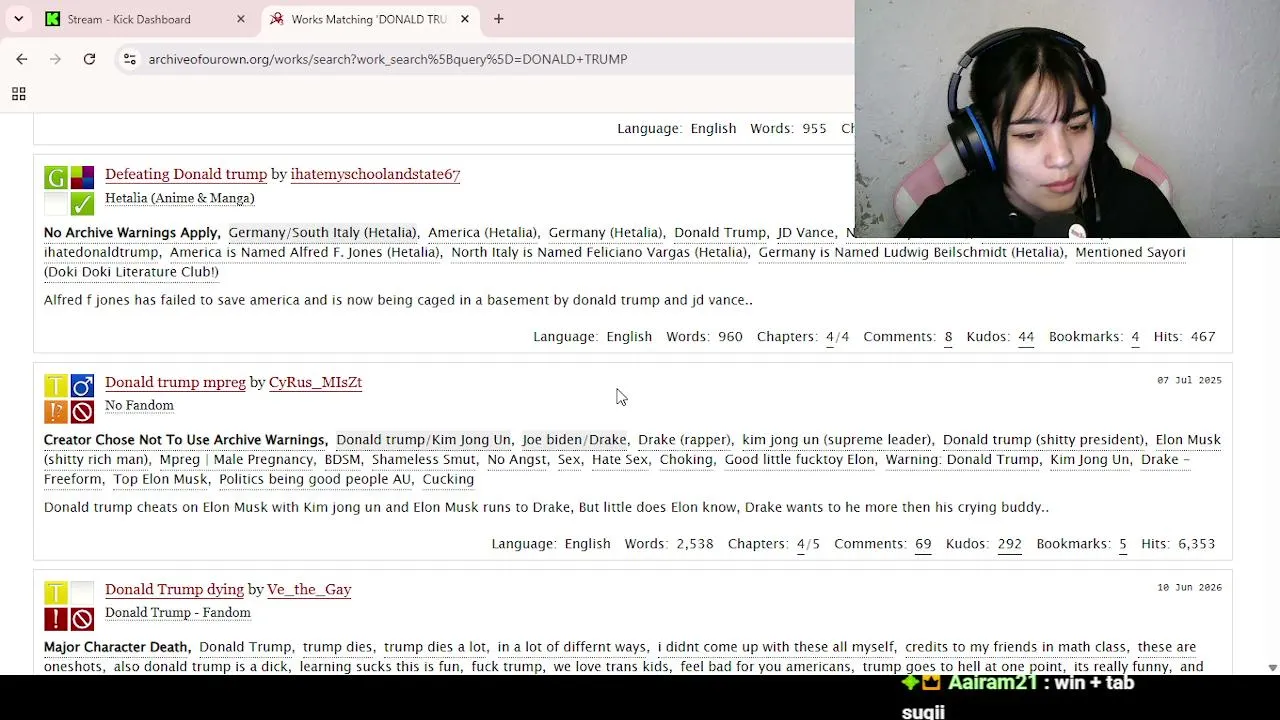Visit author CyRus_MIsZt's profile
Screen dimensions: 1280x720
click(x=315, y=382)
